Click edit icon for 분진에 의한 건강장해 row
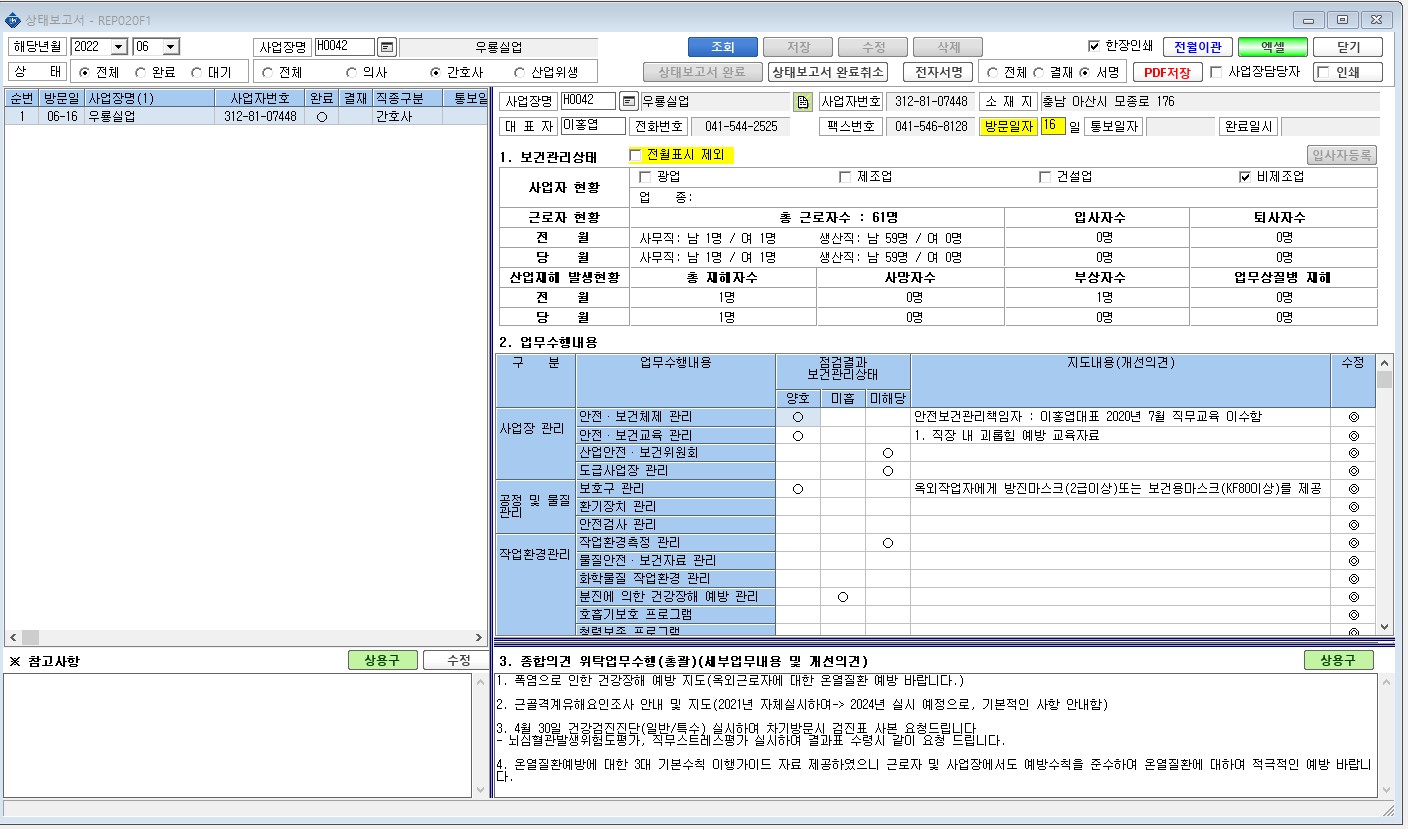 tap(1354, 597)
